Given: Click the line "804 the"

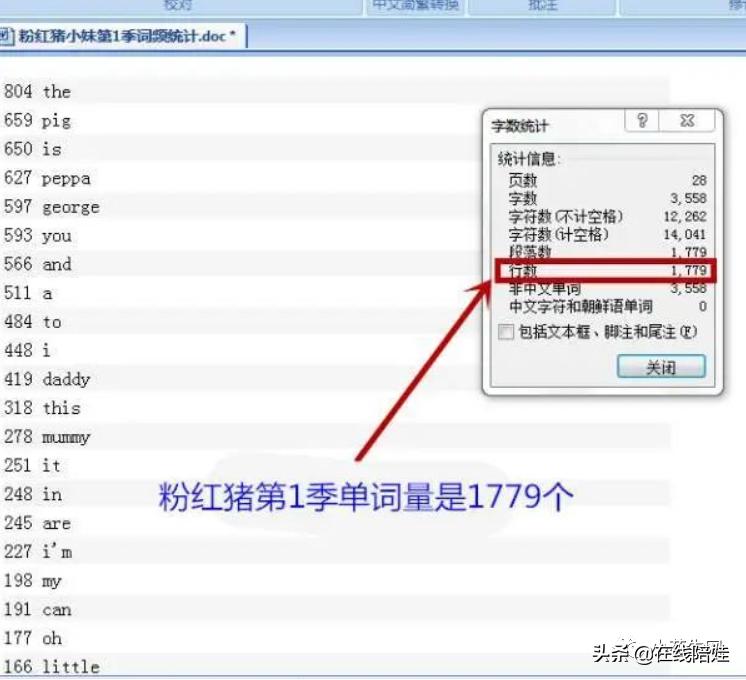Looking at the screenshot, I should pos(37,91).
